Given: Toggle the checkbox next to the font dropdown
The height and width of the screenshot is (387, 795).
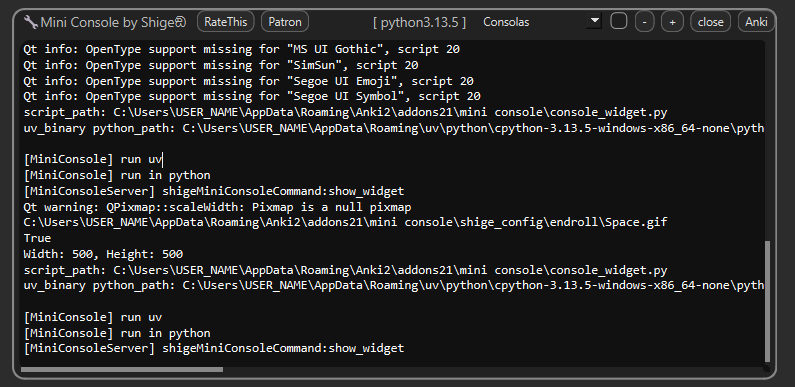Looking at the screenshot, I should pyautogui.click(x=618, y=21).
